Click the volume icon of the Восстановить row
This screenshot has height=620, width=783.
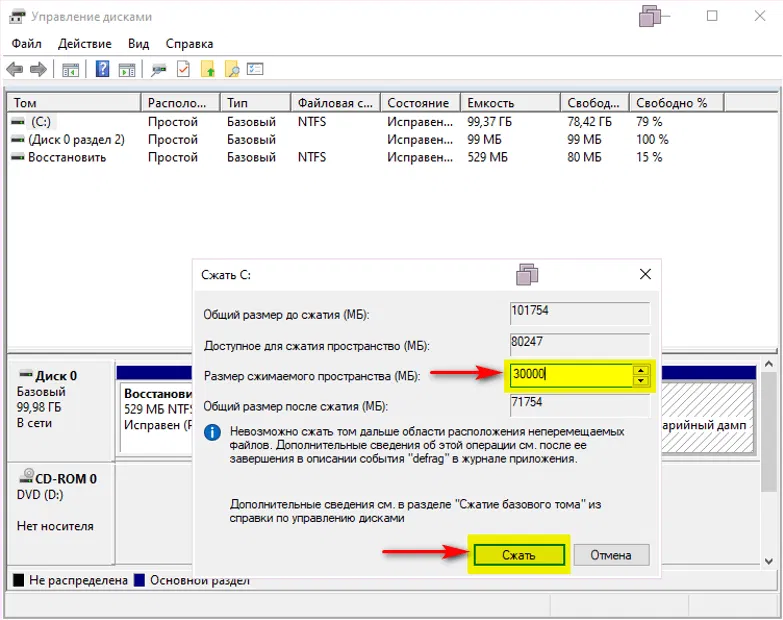[x=18, y=157]
